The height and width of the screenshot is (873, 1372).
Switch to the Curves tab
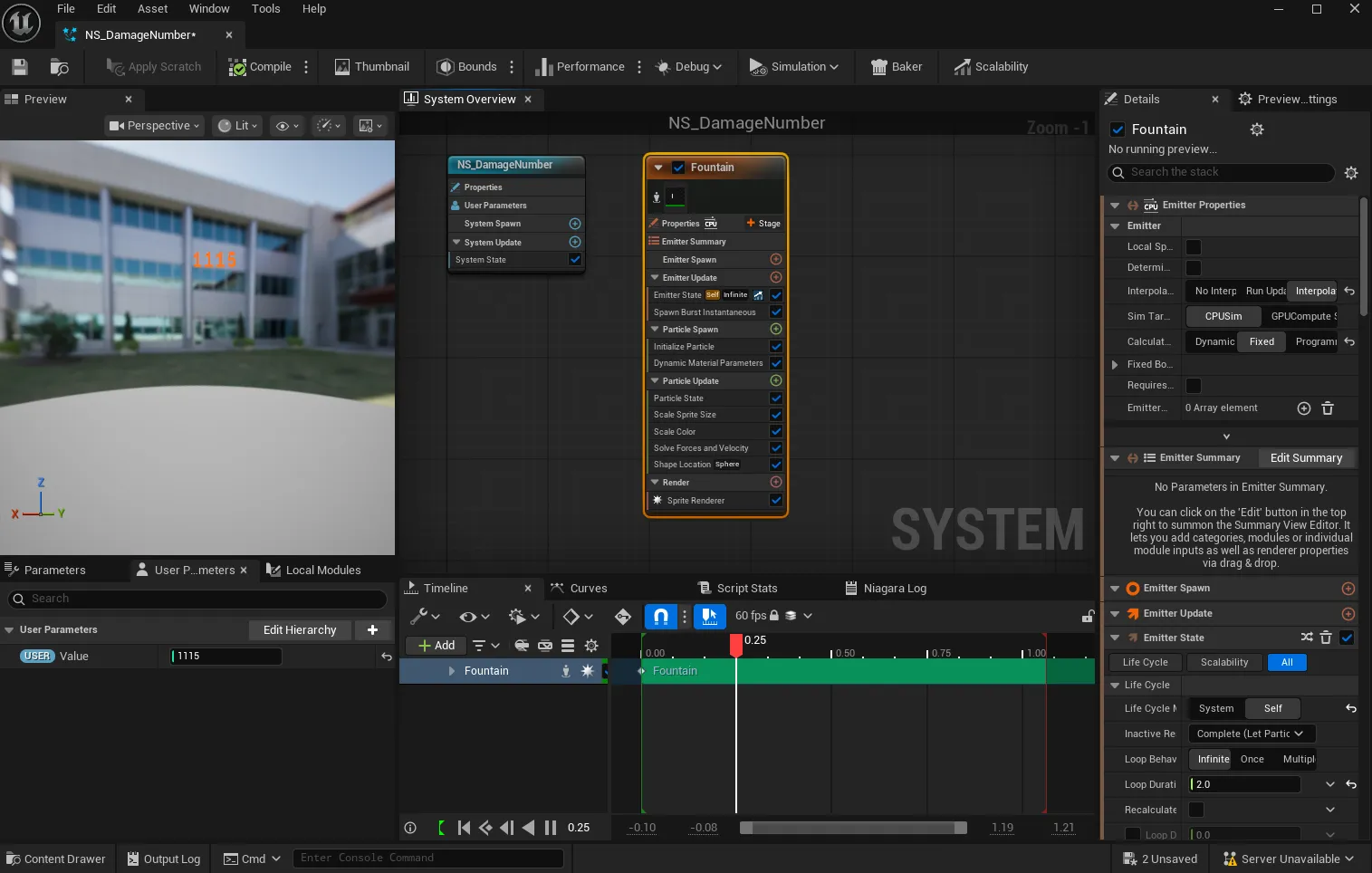coord(580,589)
